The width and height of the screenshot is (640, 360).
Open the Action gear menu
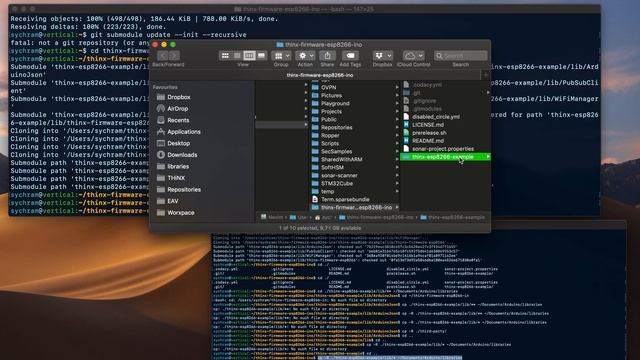[x=306, y=56]
